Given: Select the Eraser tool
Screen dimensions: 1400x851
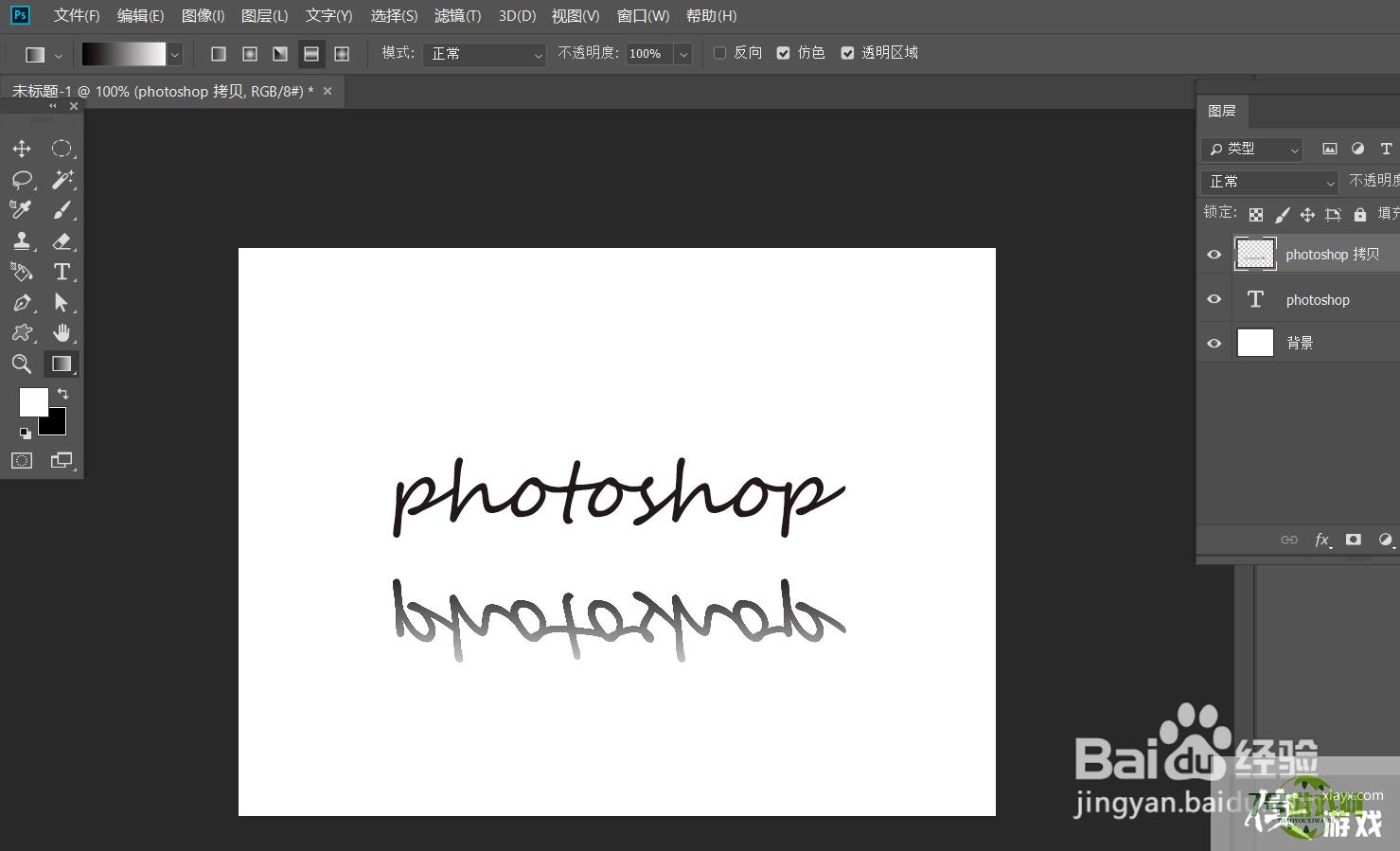Looking at the screenshot, I should pos(62,240).
